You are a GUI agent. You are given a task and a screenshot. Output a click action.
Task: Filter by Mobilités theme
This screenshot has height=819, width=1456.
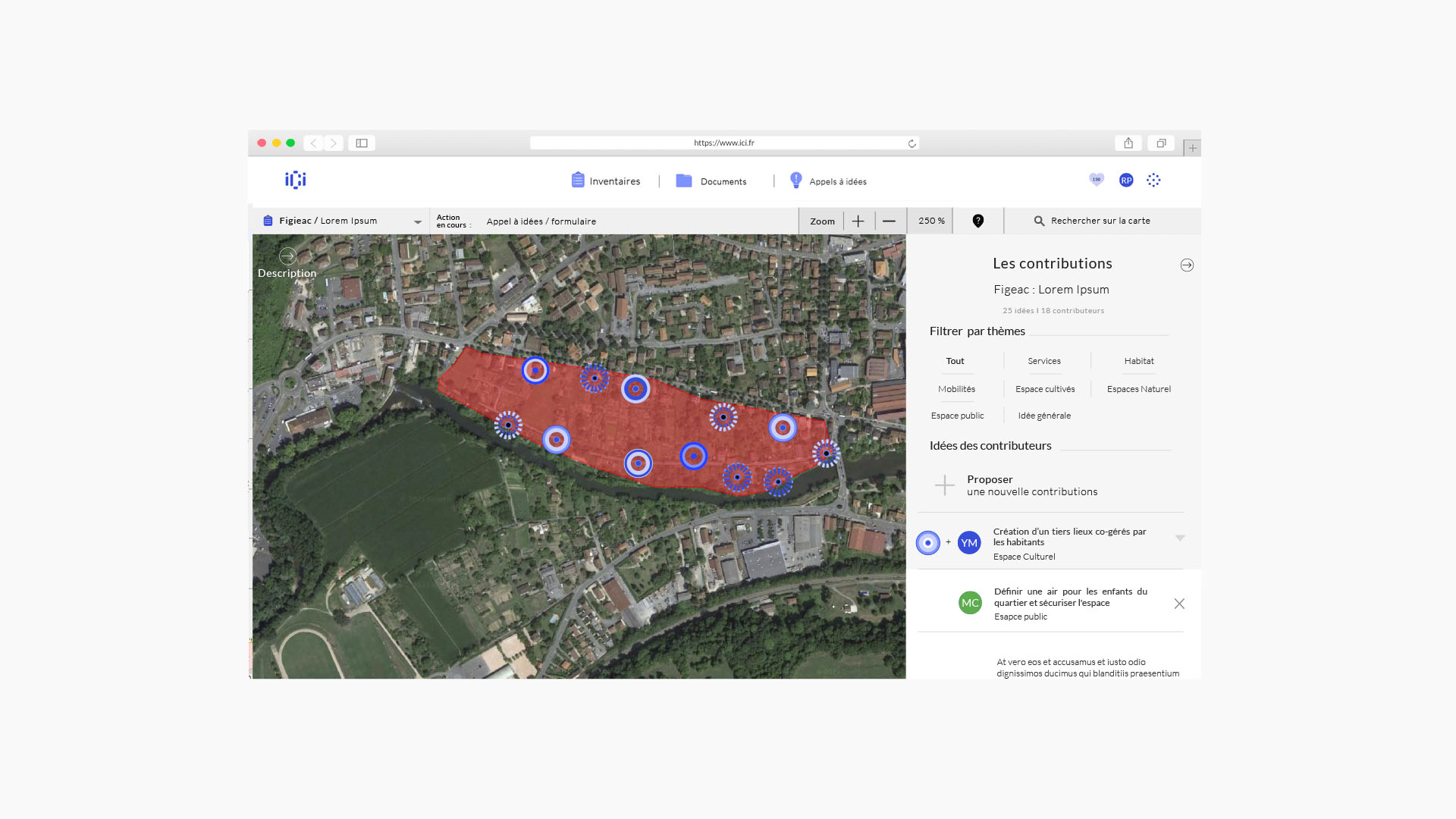[x=956, y=389]
